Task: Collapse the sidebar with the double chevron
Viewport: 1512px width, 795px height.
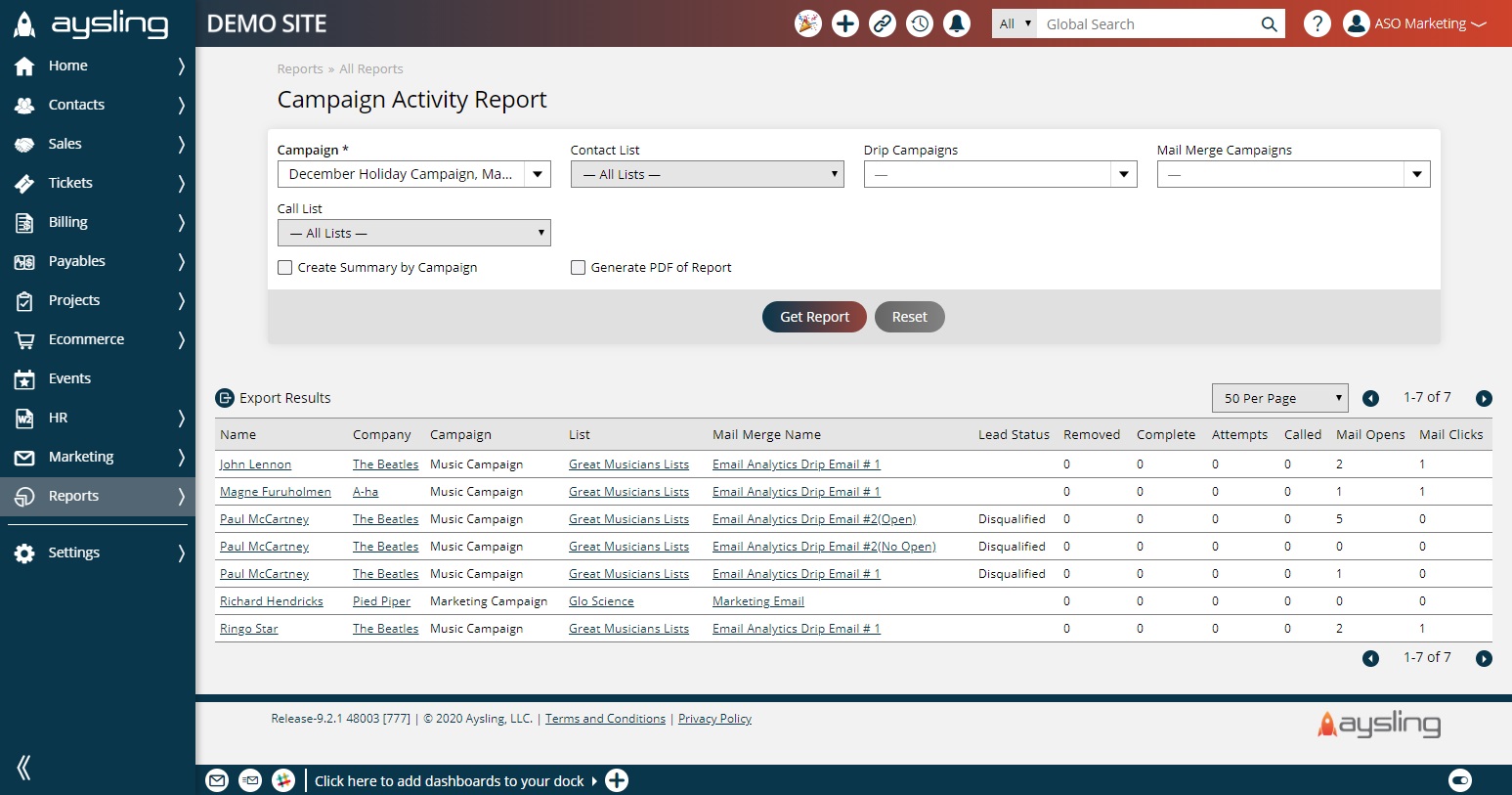Action: point(24,768)
